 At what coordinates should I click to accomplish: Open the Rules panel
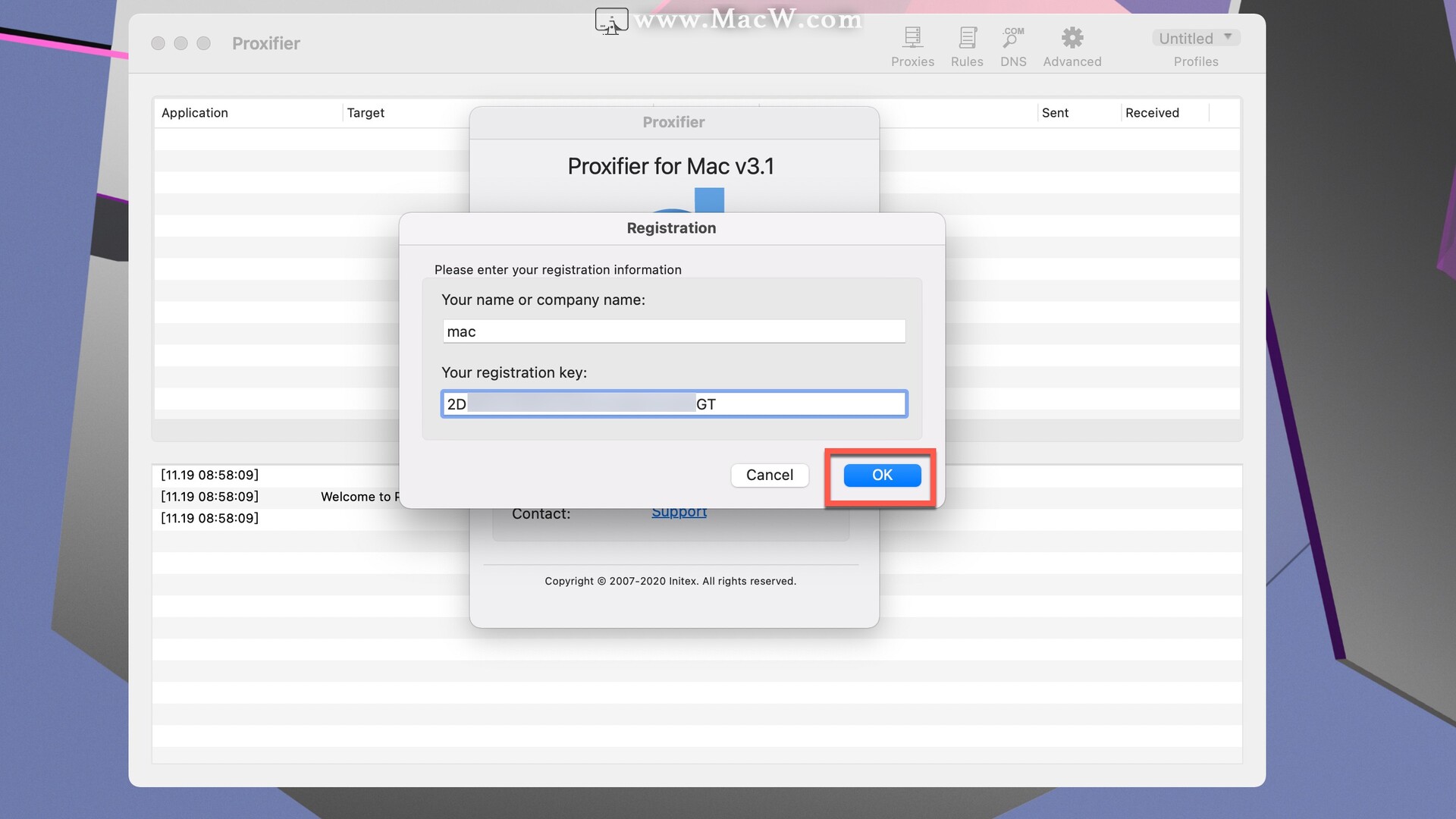(966, 45)
